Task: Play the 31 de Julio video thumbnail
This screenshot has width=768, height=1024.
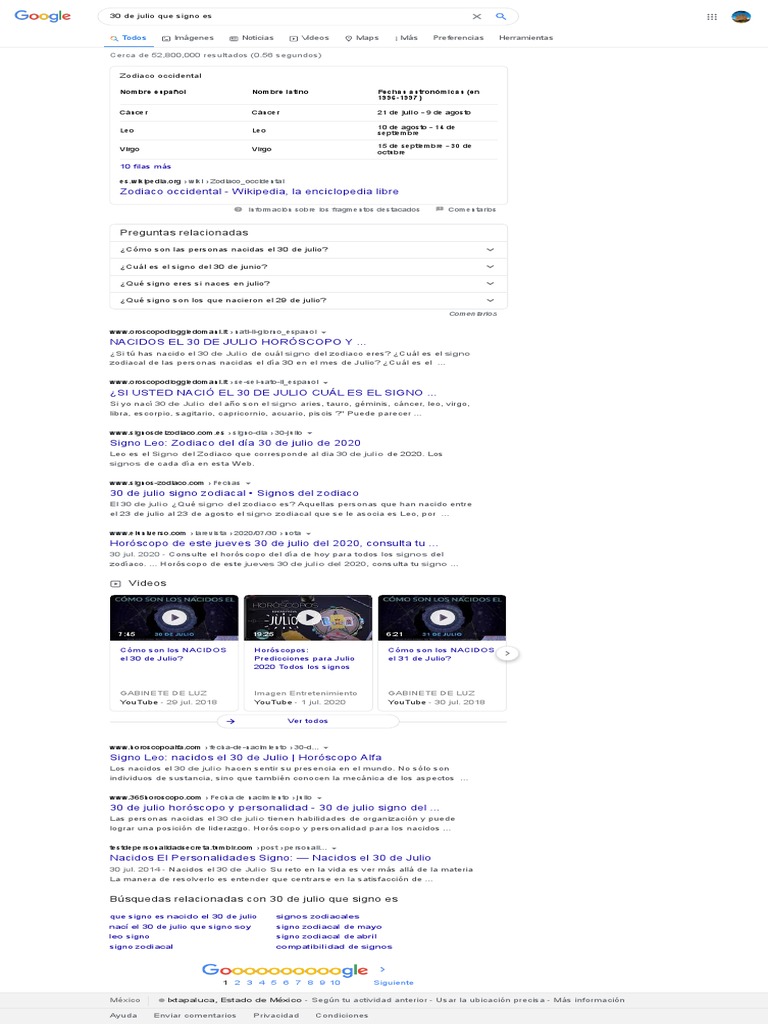Action: [x=442, y=617]
